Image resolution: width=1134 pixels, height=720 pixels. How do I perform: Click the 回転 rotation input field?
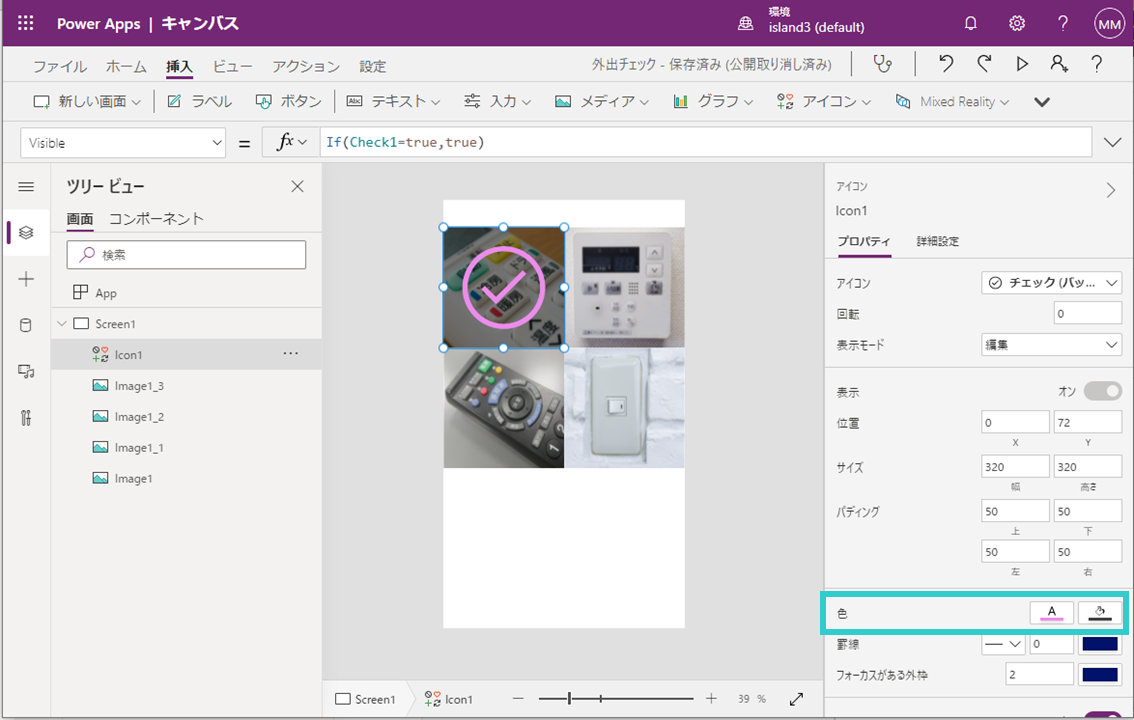(x=1088, y=313)
